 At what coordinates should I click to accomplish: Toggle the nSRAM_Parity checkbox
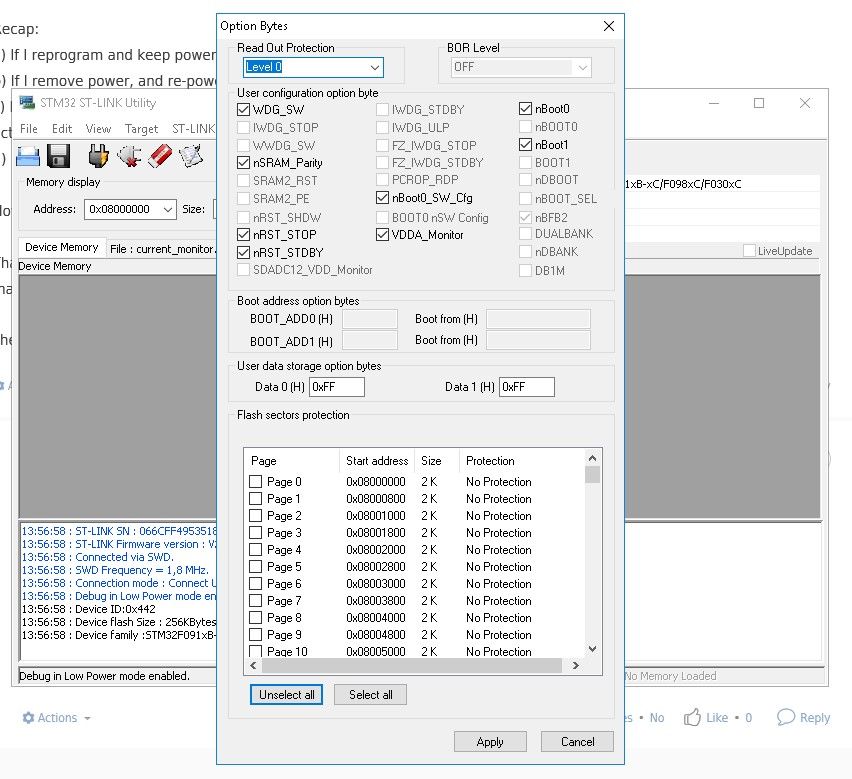(243, 162)
